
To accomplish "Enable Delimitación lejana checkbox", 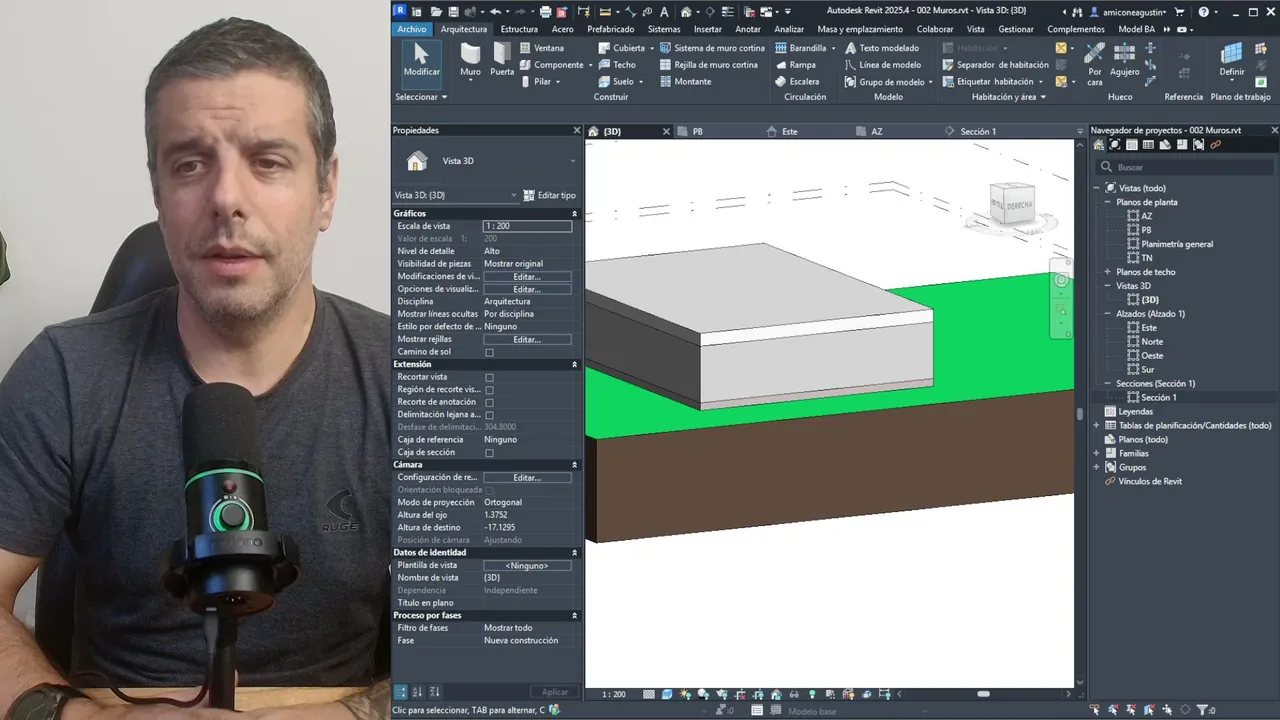I will (489, 415).
